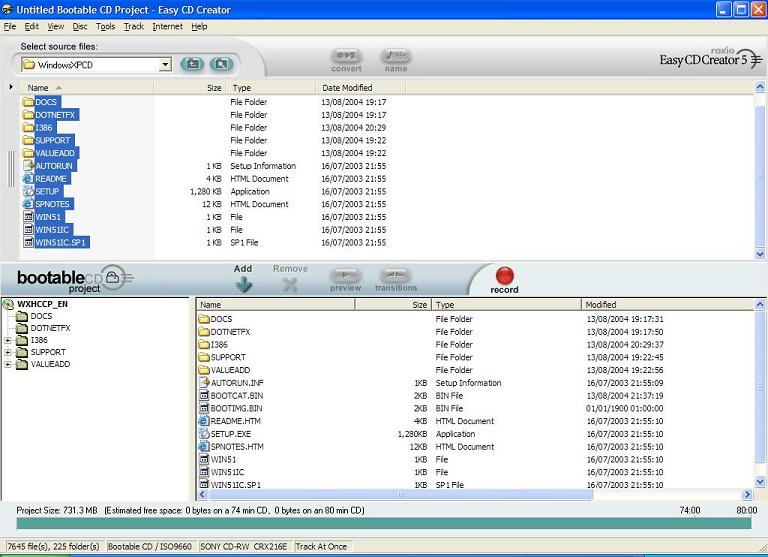Select the SPNOTES.HTM icon in project list
Screen dimensions: 768x557
click(x=204, y=446)
